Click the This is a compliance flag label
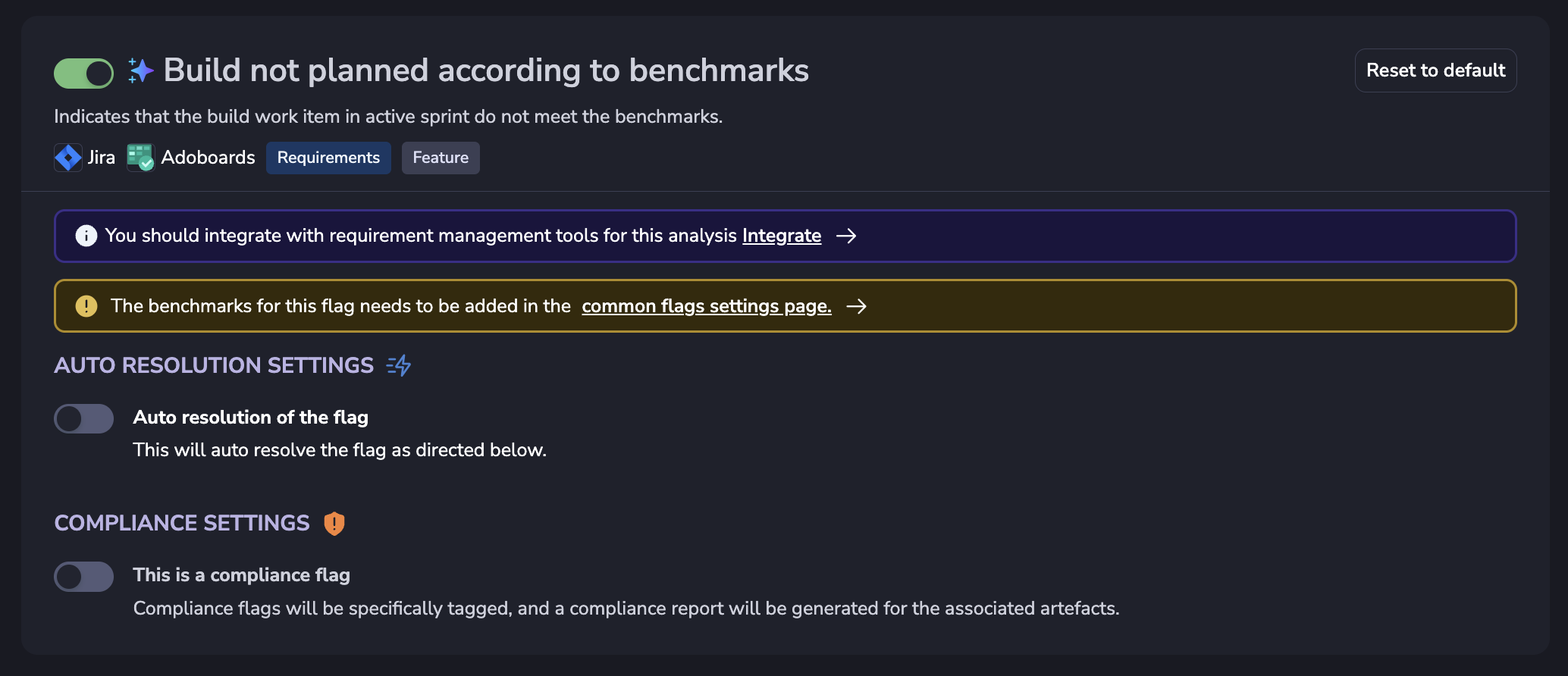This screenshot has height=676, width=1568. [242, 575]
